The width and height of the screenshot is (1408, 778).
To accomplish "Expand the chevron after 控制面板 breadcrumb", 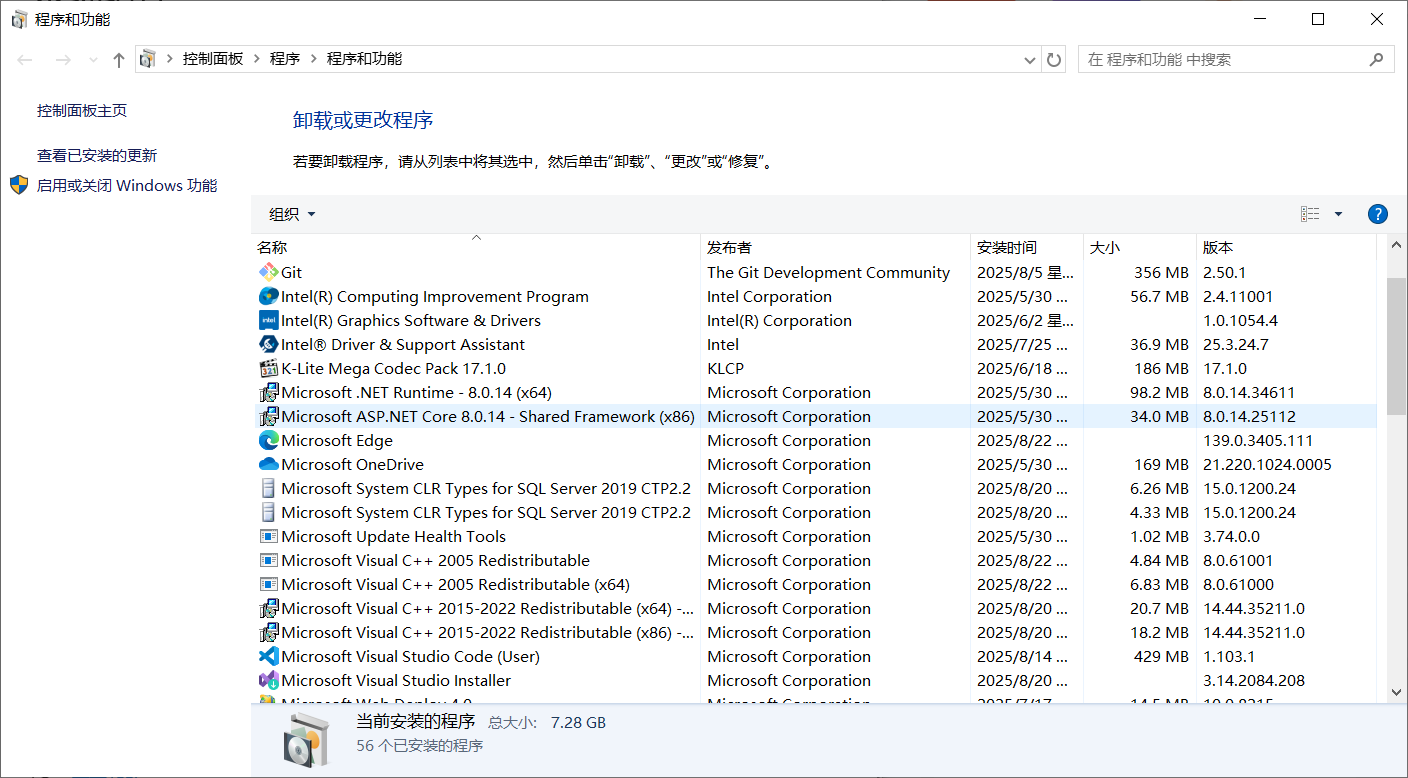I will 256,59.
